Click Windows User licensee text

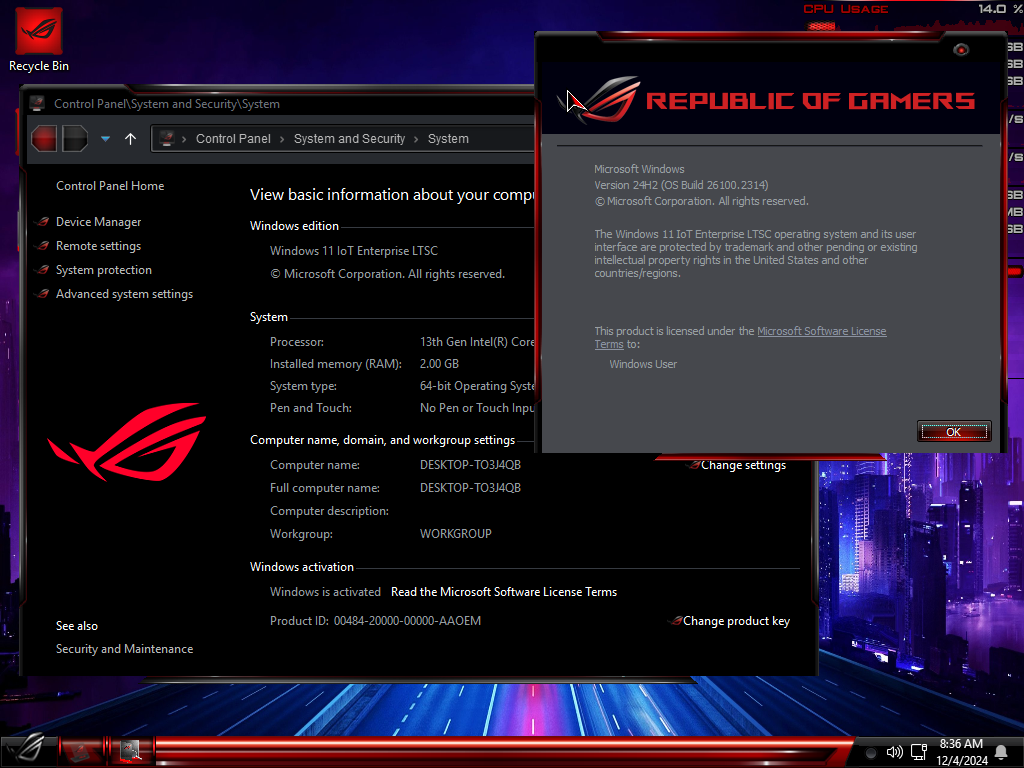643,364
